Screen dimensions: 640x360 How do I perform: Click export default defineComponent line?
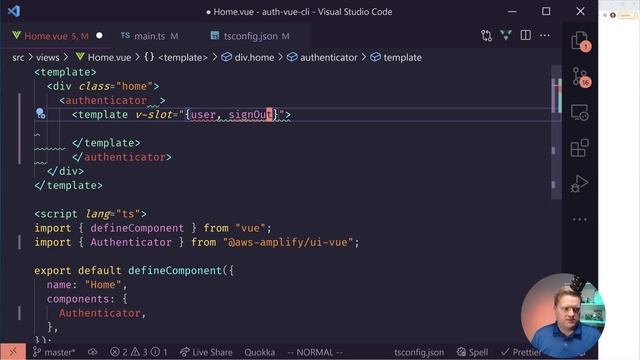point(134,271)
